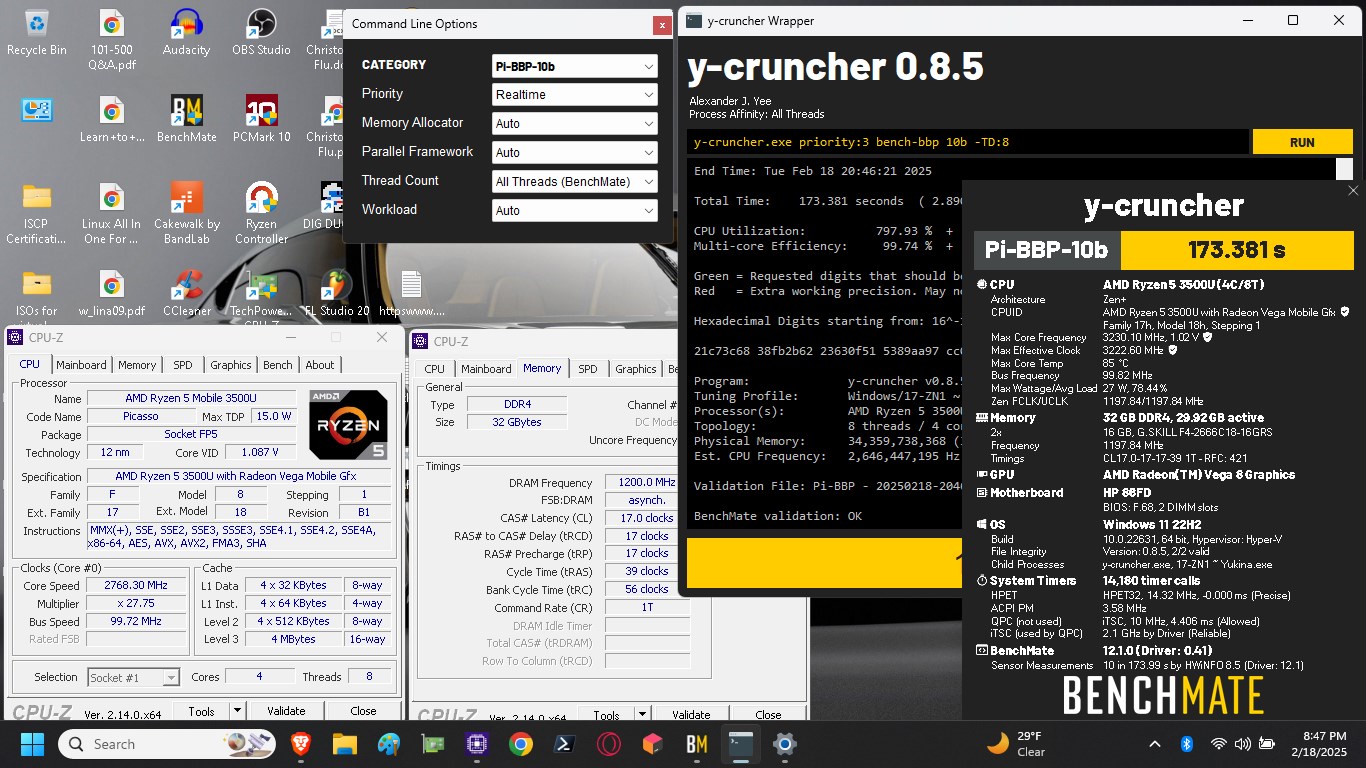Open File Explorer from the taskbar

pyautogui.click(x=344, y=744)
